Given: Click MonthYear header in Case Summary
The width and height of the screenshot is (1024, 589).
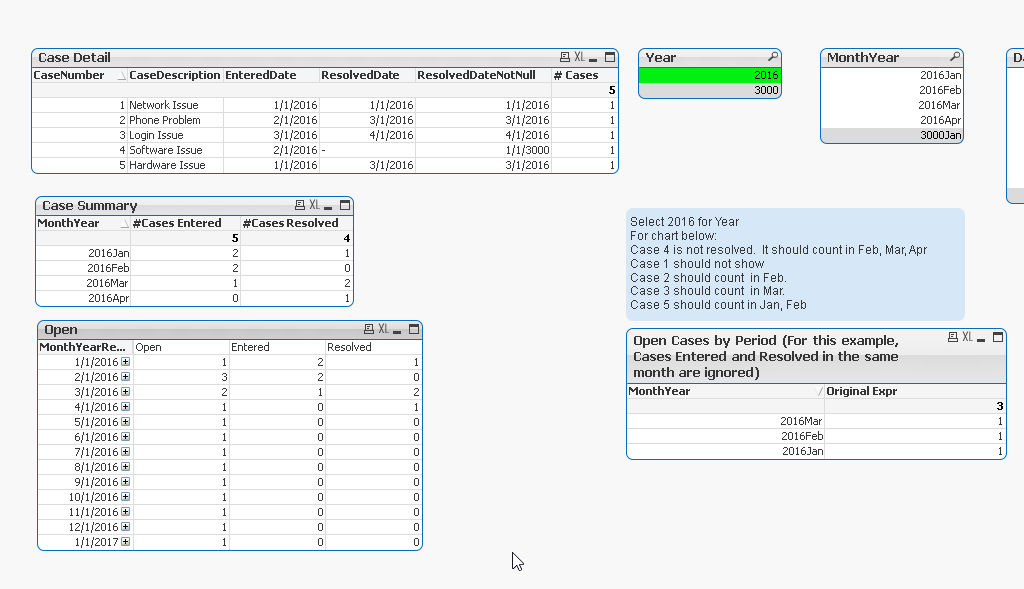Looking at the screenshot, I should click(83, 223).
